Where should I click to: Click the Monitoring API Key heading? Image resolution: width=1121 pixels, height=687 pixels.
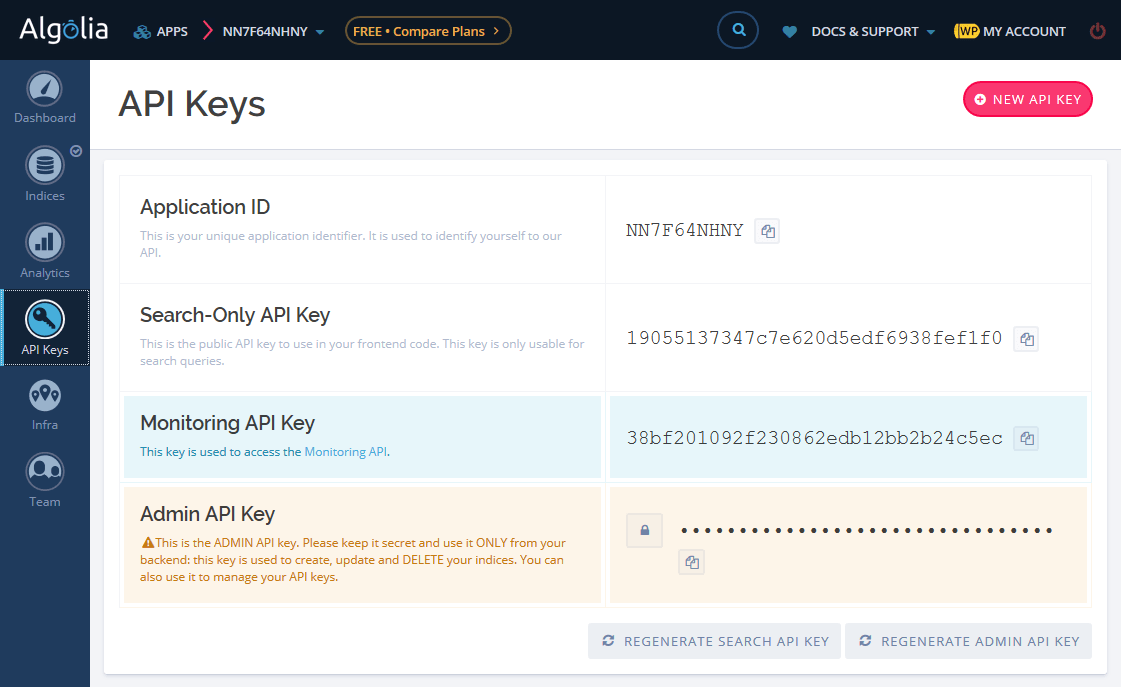[227, 422]
